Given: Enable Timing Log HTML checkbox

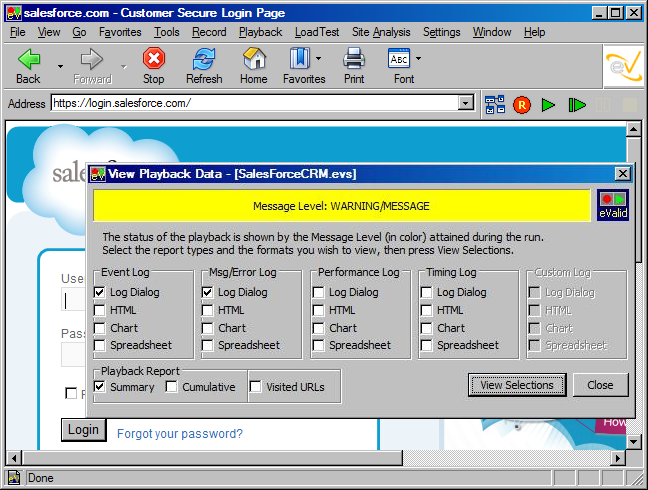Looking at the screenshot, I should point(426,310).
